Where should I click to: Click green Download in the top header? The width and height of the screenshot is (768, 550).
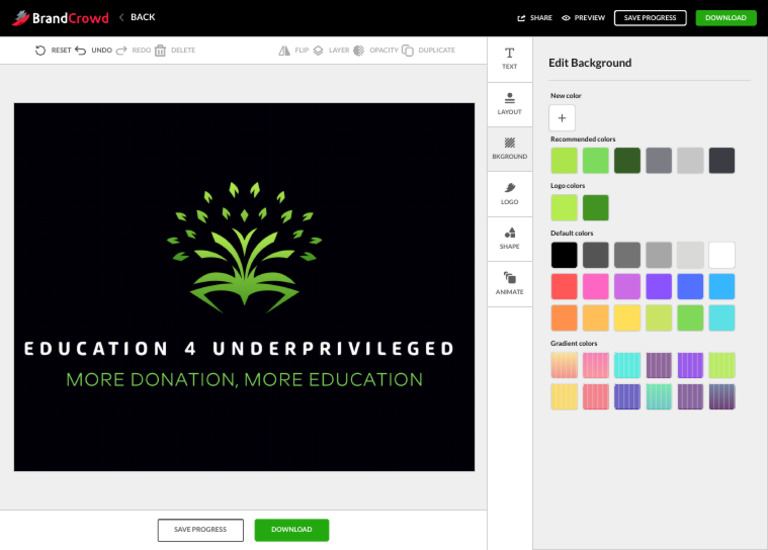tap(726, 18)
